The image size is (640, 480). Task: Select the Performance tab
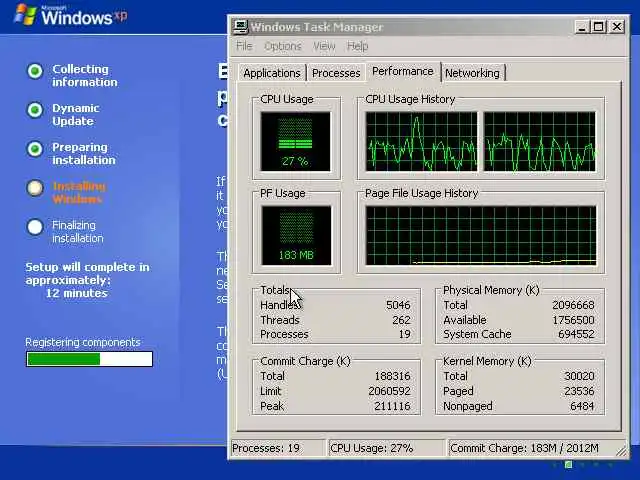[403, 71]
